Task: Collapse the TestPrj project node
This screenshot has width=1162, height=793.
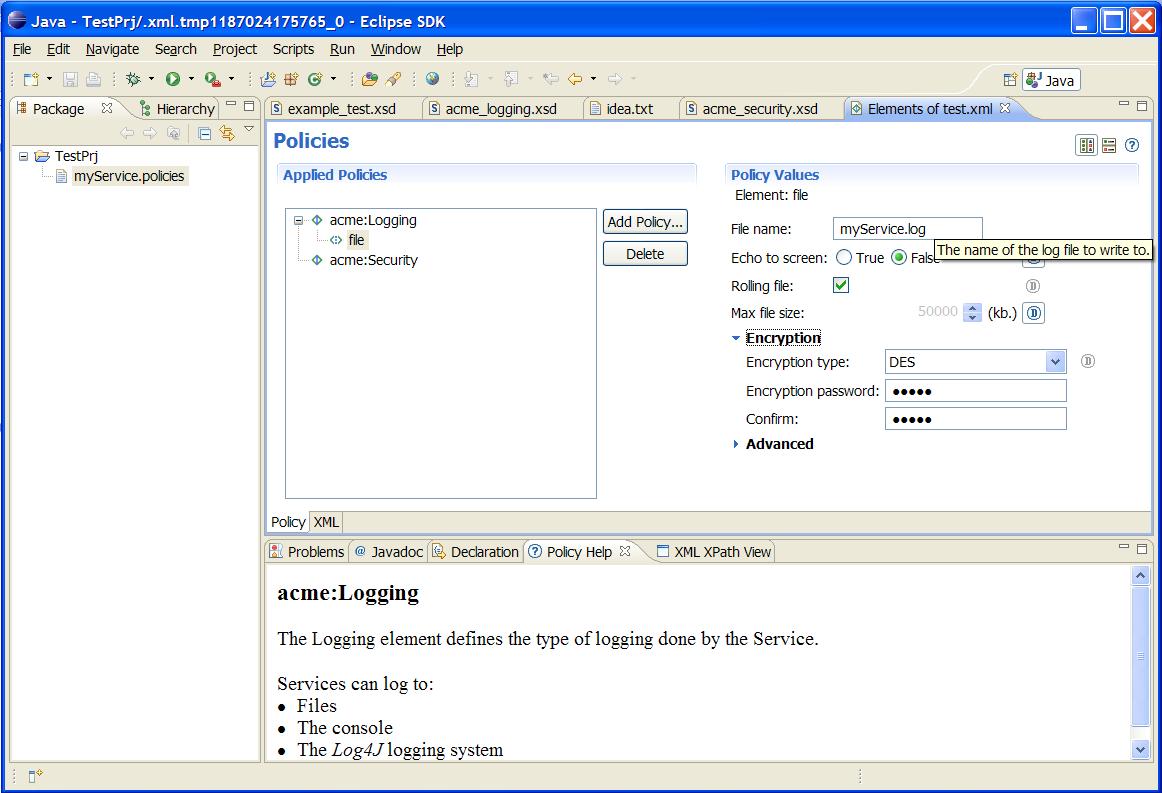Action: [x=24, y=156]
